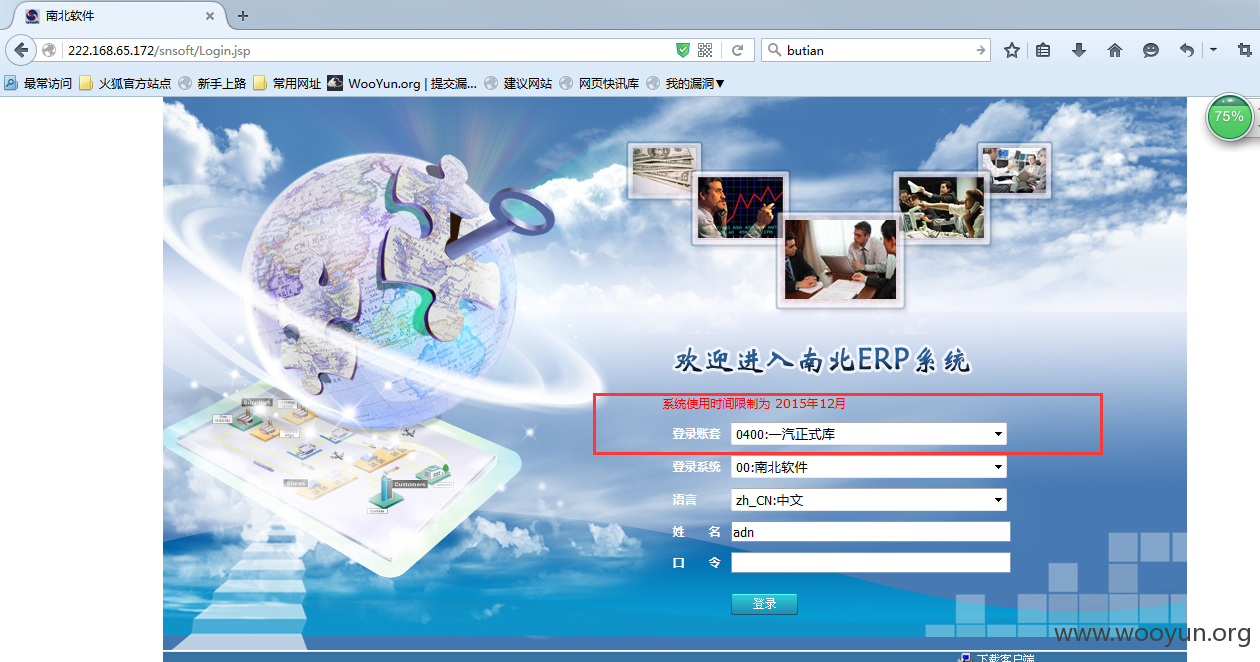Open the downloads arrow icon
This screenshot has height=662, width=1260.
pos(1079,50)
